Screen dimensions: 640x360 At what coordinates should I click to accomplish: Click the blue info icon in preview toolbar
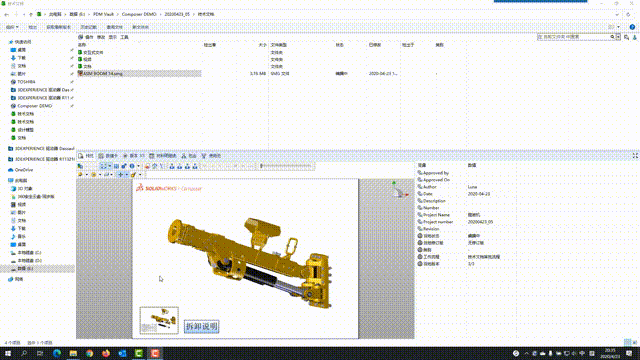point(132,166)
